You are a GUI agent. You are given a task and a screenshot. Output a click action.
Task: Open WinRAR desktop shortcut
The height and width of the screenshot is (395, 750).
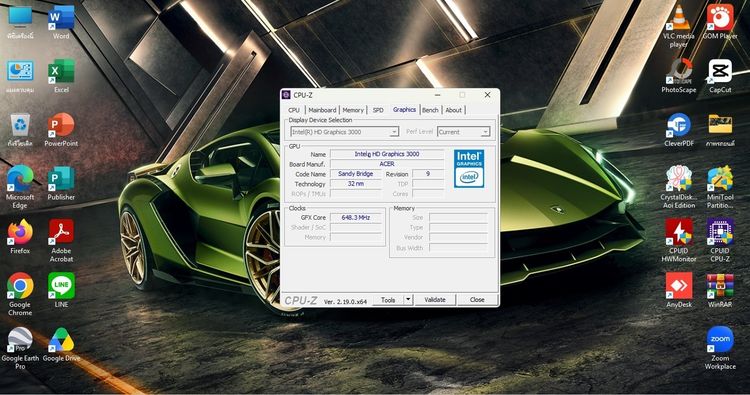click(720, 290)
